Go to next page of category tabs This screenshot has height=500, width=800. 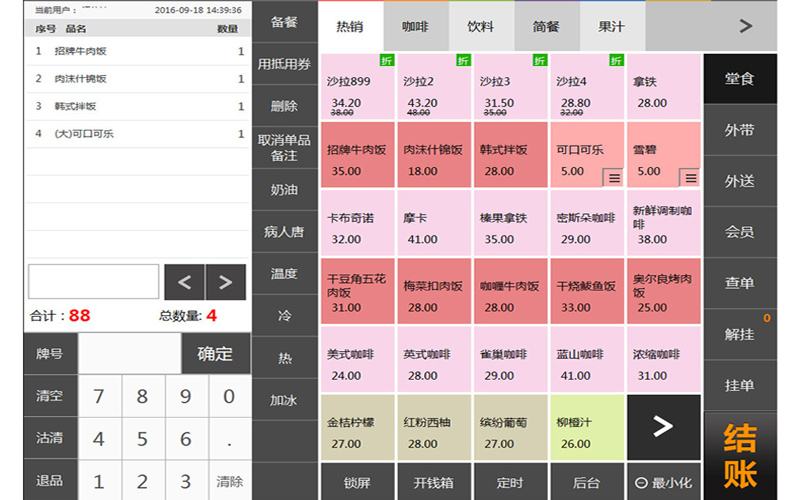pyautogui.click(x=745, y=26)
